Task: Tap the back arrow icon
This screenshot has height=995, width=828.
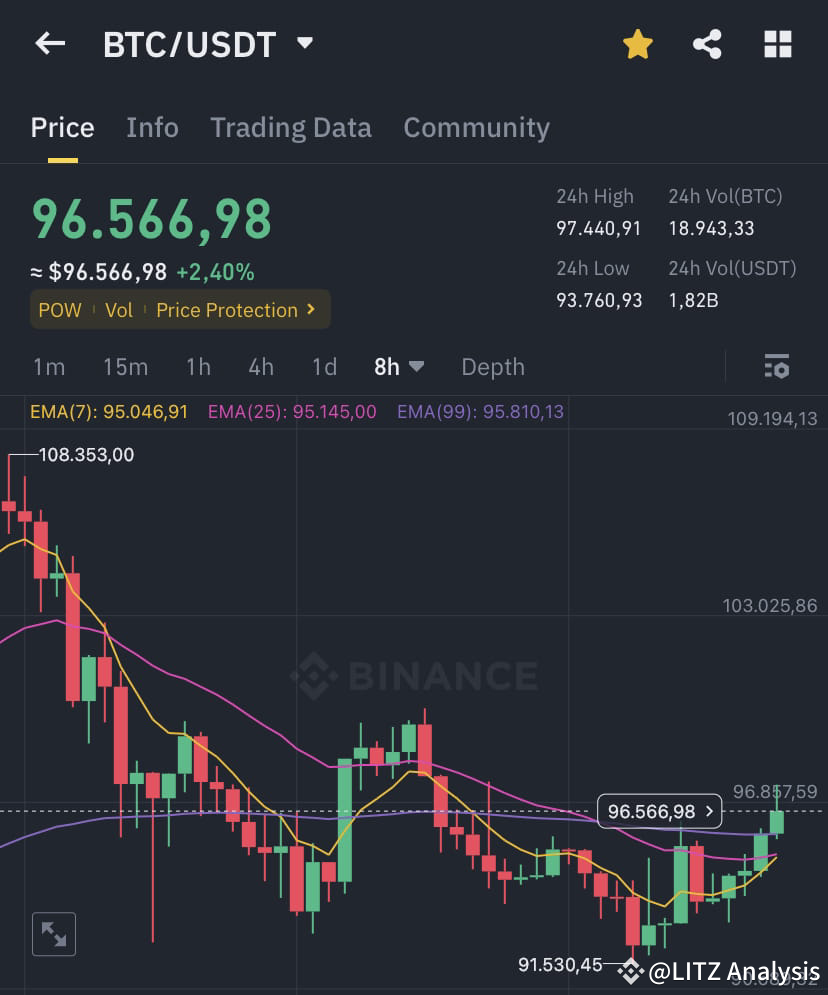Action: coord(50,44)
